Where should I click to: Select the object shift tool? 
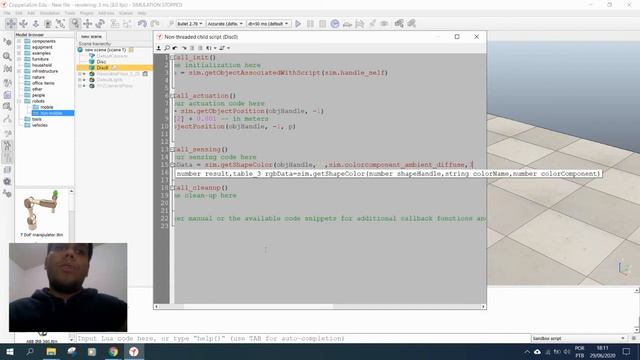coord(87,24)
